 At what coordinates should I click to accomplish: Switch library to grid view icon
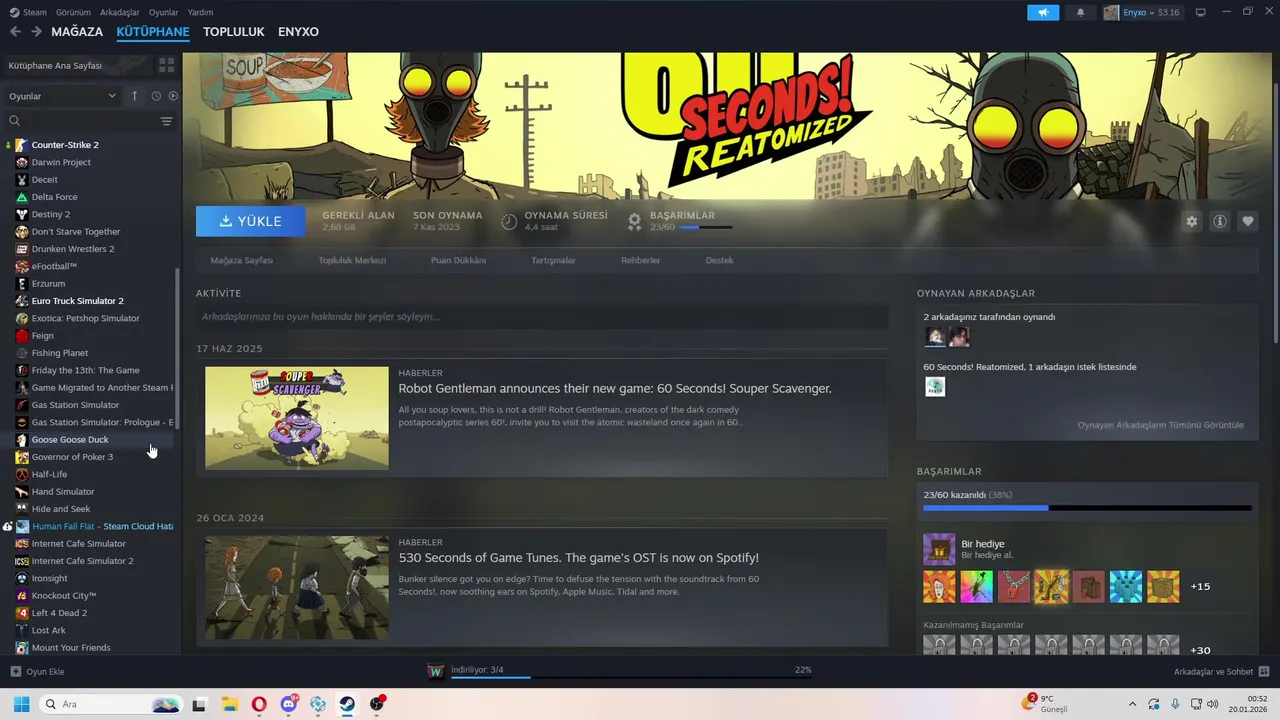tap(166, 65)
